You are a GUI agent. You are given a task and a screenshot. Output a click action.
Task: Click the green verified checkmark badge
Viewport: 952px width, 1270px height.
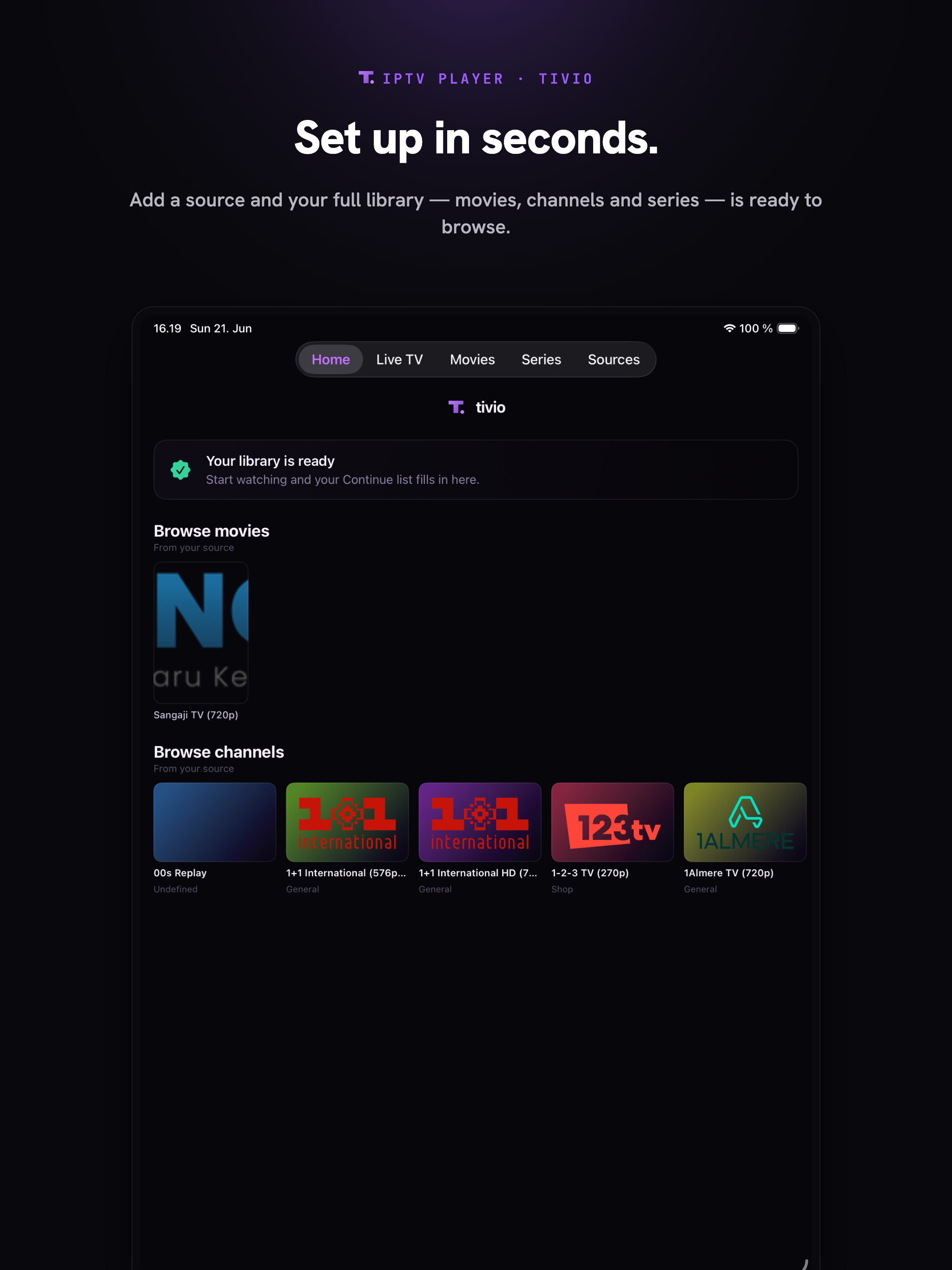click(180, 470)
